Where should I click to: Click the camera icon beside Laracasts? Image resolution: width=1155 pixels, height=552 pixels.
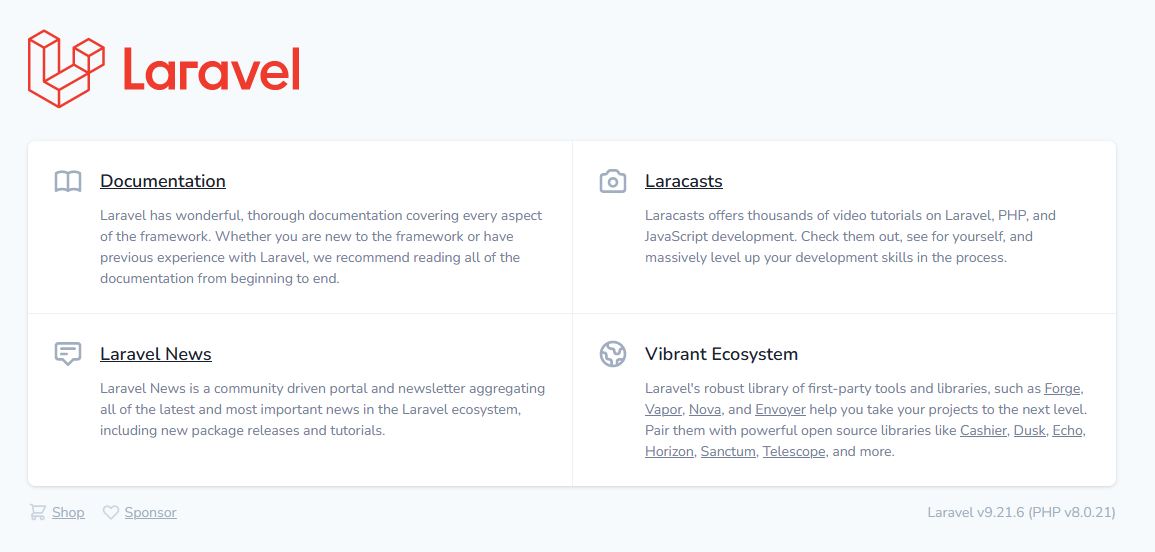[x=612, y=181]
